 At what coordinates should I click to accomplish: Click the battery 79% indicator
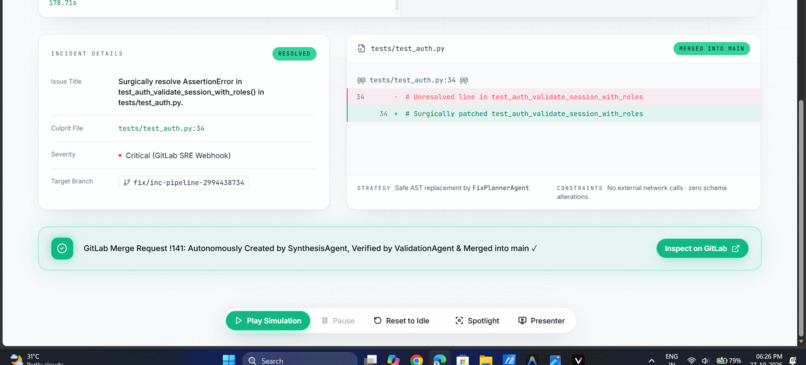point(728,360)
